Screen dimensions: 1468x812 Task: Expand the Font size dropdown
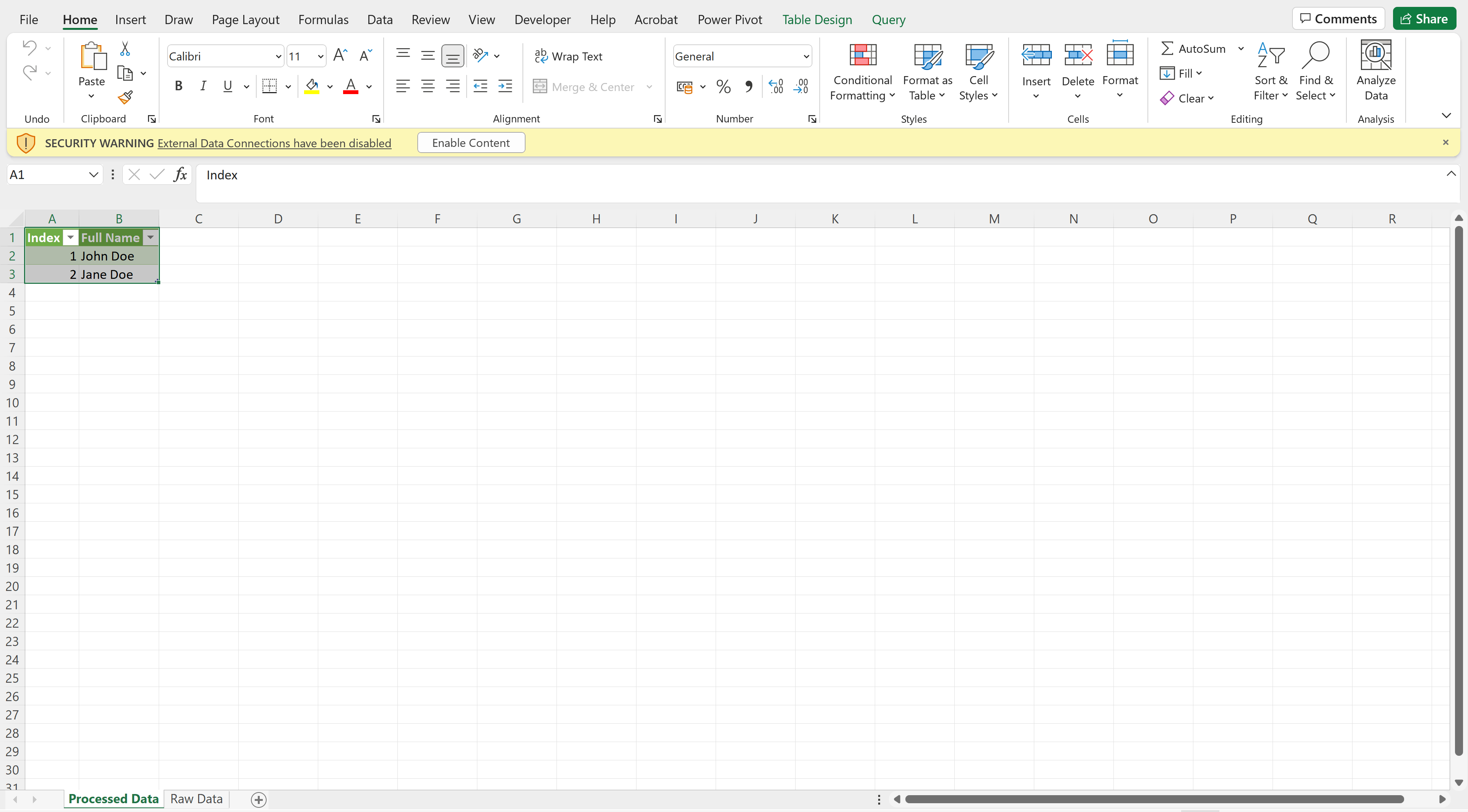click(321, 56)
